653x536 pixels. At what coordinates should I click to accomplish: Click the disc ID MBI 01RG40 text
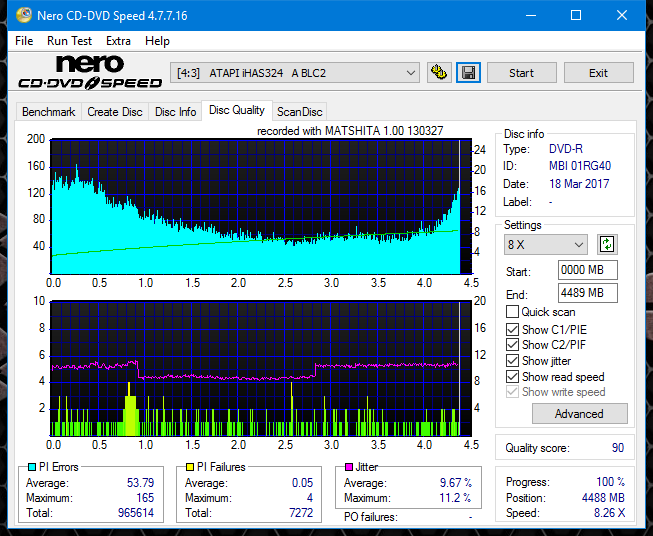(580, 166)
